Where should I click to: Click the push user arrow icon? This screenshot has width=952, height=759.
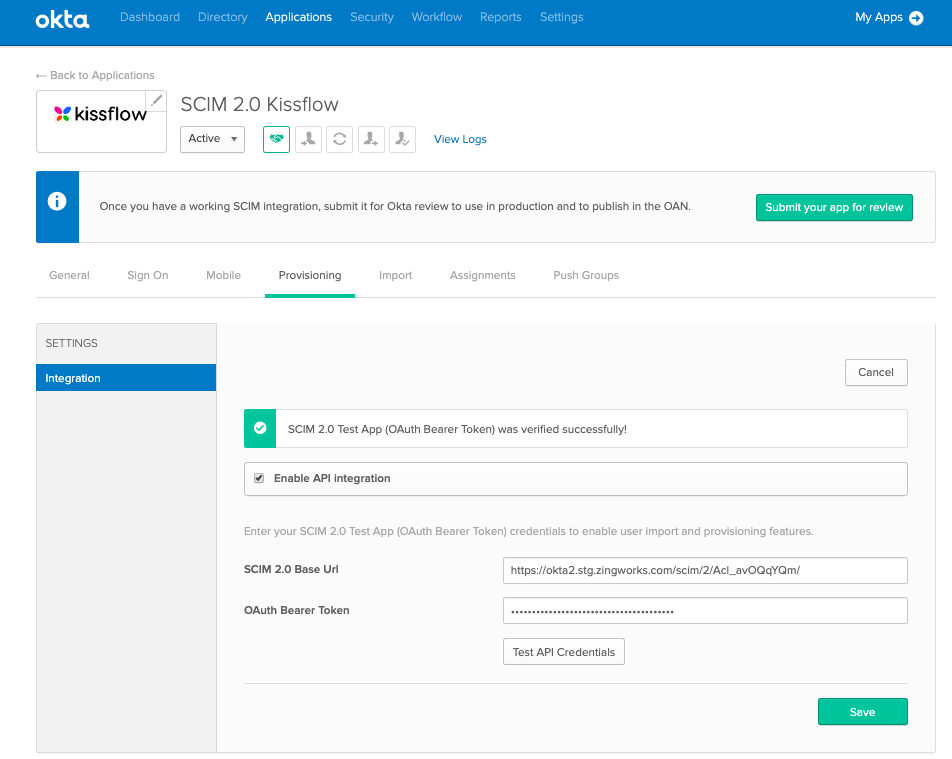coord(371,139)
